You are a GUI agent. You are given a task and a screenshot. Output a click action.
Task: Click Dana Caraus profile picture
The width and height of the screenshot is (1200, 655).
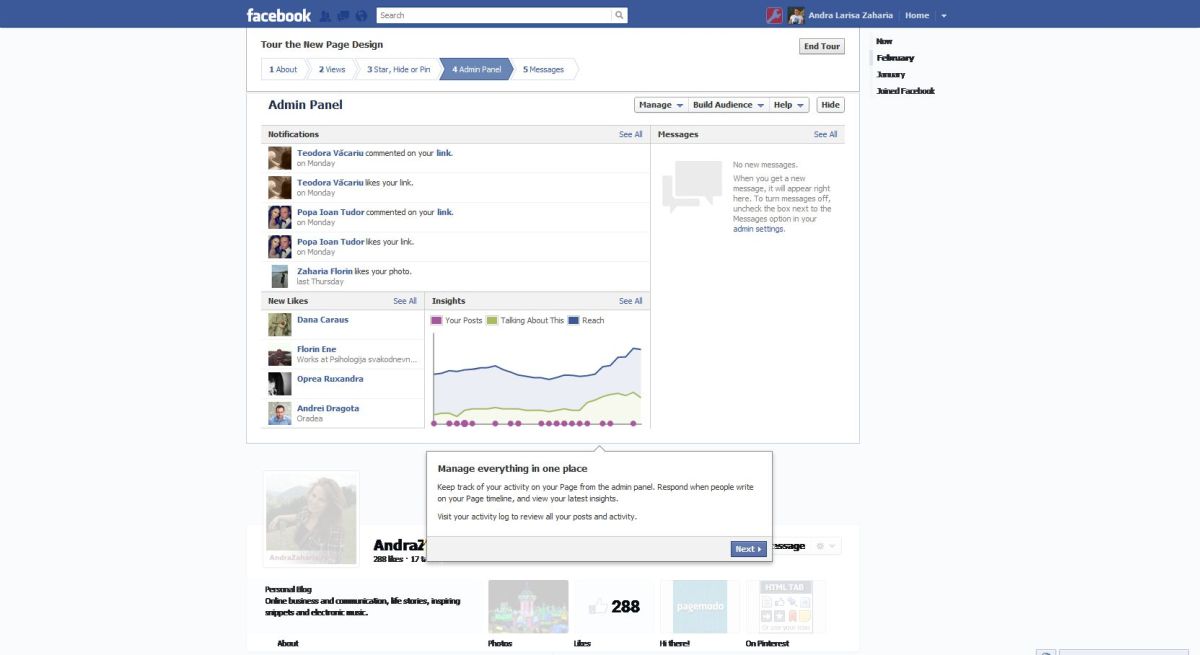click(280, 325)
